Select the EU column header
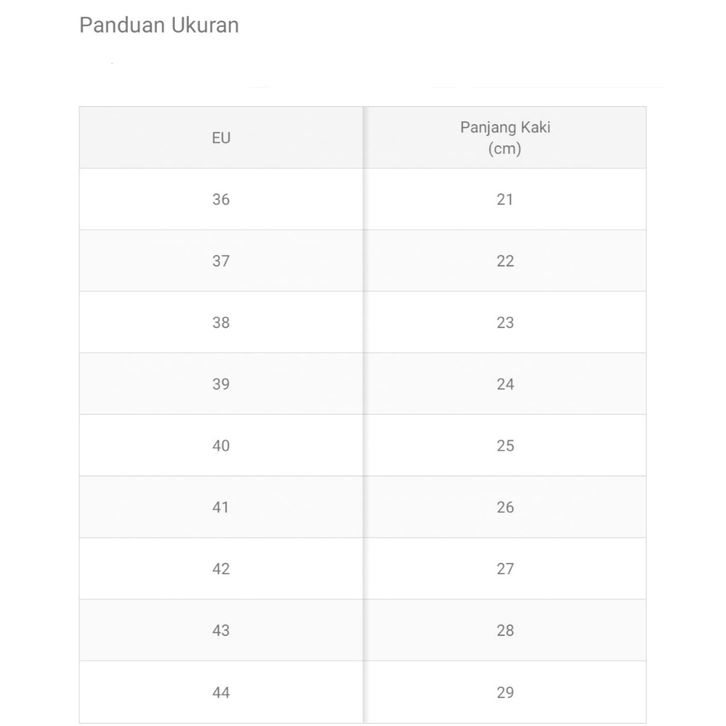This screenshot has height=726, width=726. 221,138
